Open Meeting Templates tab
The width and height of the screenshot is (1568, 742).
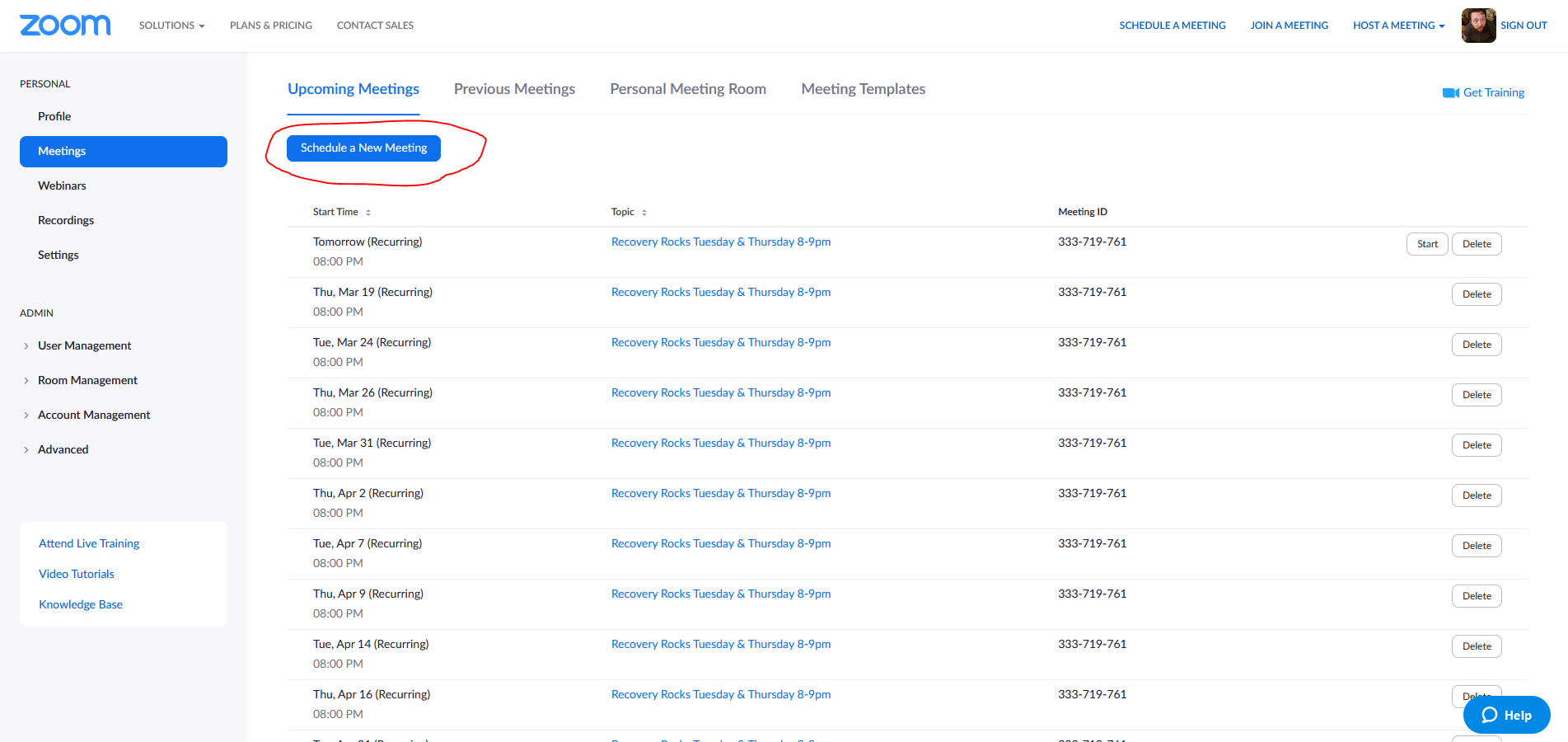click(863, 89)
